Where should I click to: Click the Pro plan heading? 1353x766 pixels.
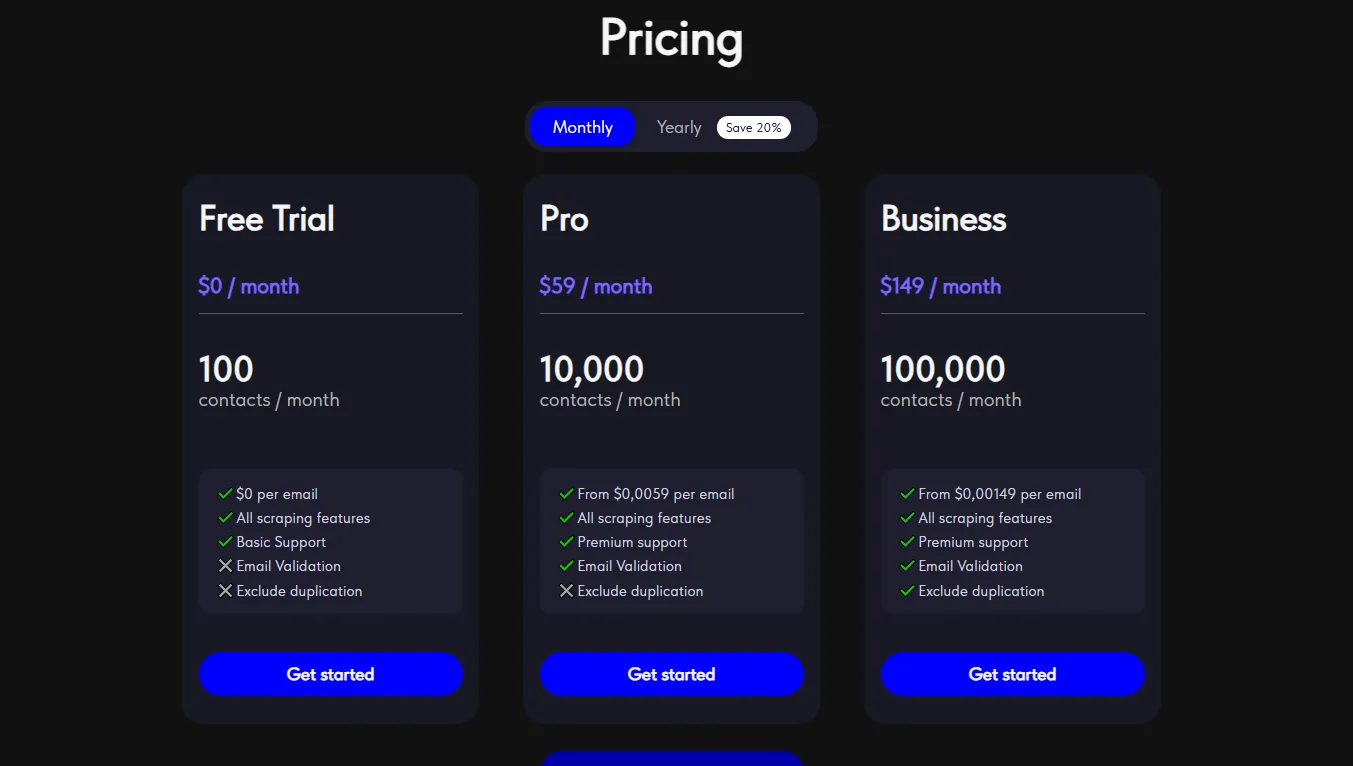564,219
